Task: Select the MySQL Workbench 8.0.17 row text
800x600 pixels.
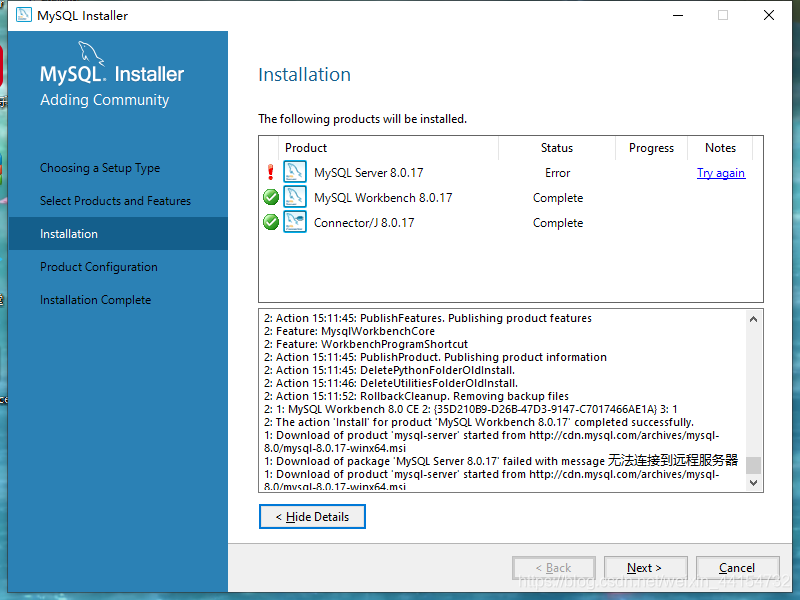Action: point(383,198)
